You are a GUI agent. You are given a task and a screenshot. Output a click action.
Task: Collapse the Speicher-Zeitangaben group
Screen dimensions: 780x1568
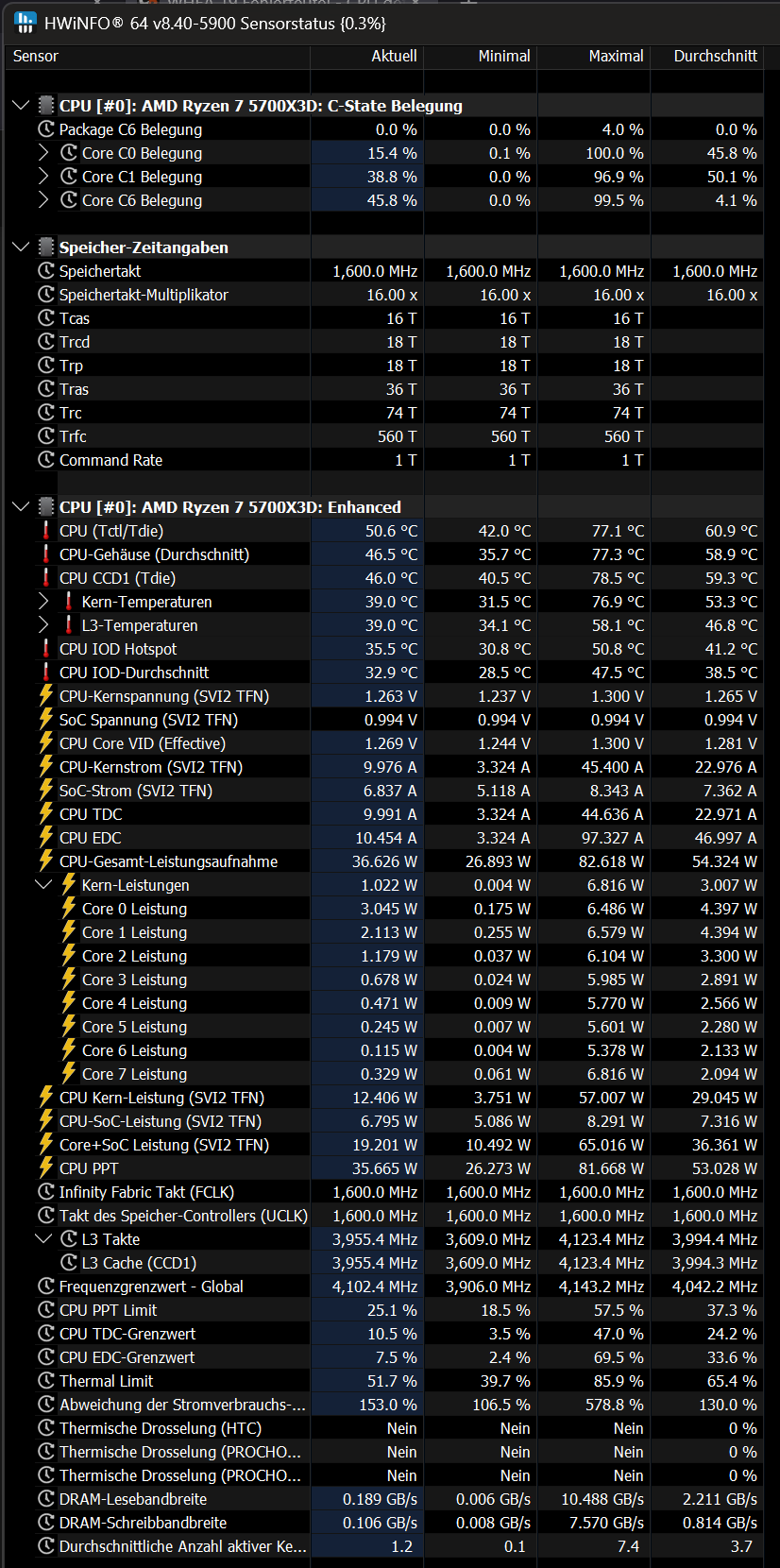21,247
